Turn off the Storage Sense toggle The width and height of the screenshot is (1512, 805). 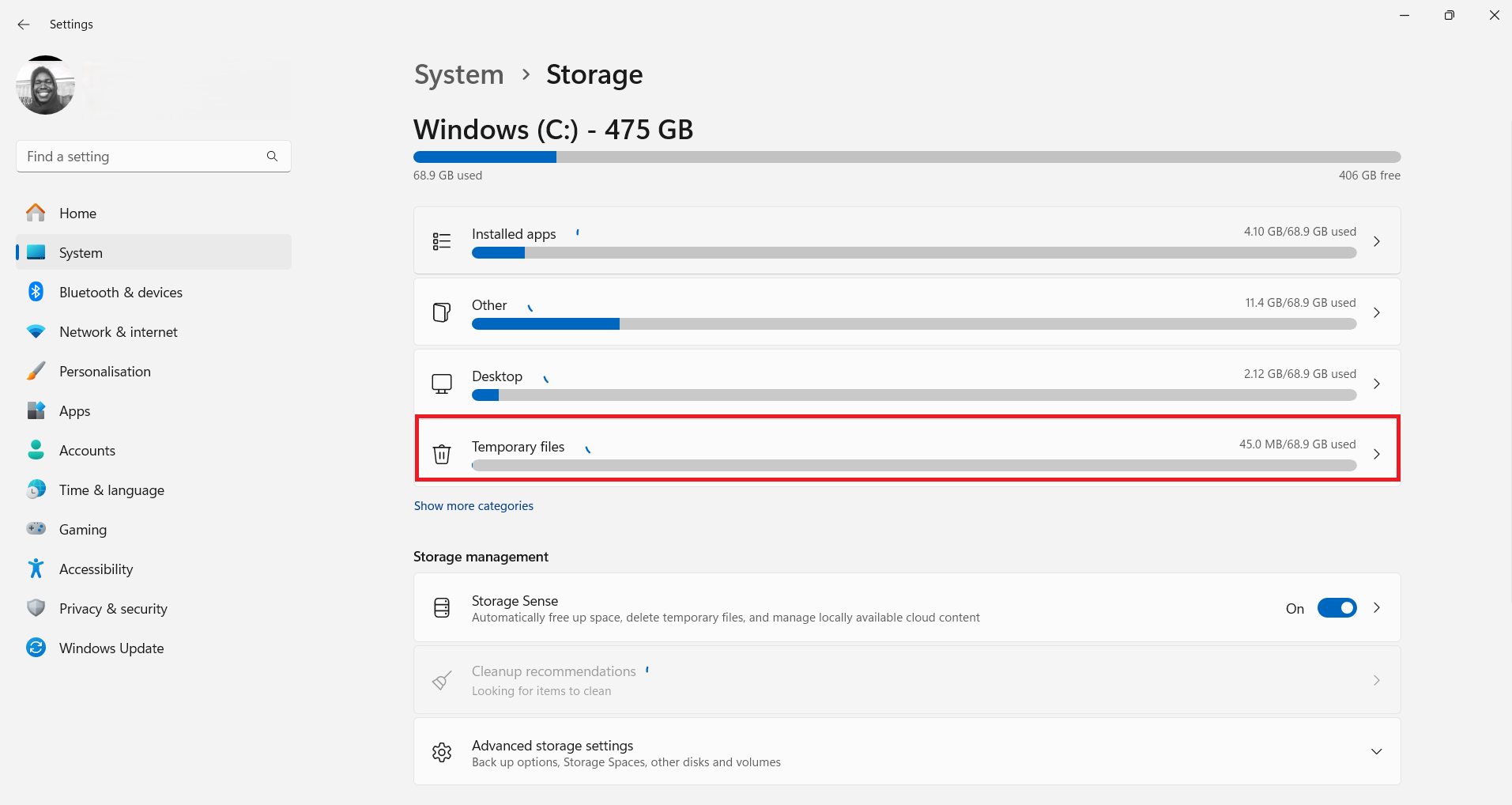coord(1337,608)
